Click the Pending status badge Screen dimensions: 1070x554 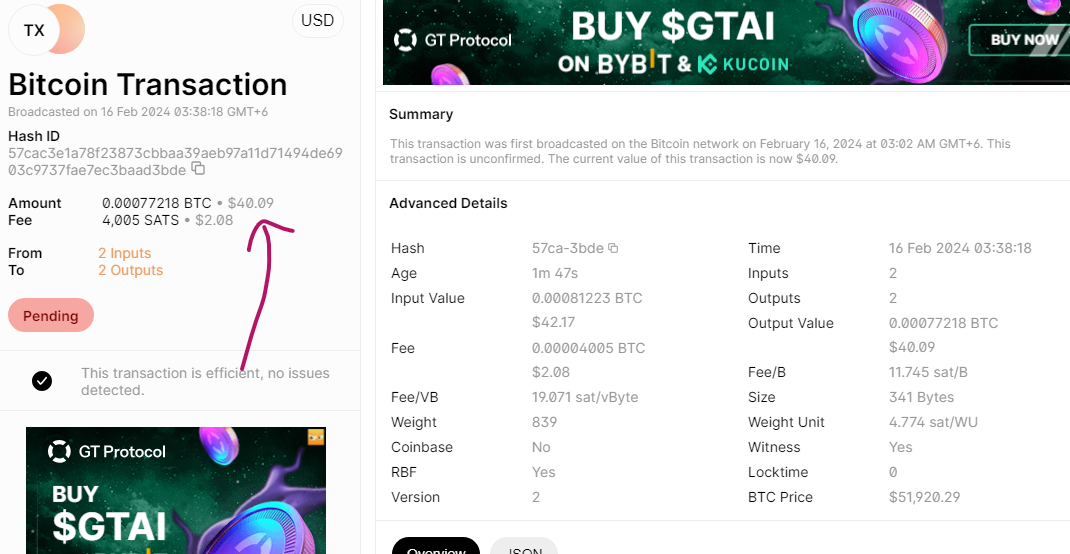pyautogui.click(x=51, y=315)
